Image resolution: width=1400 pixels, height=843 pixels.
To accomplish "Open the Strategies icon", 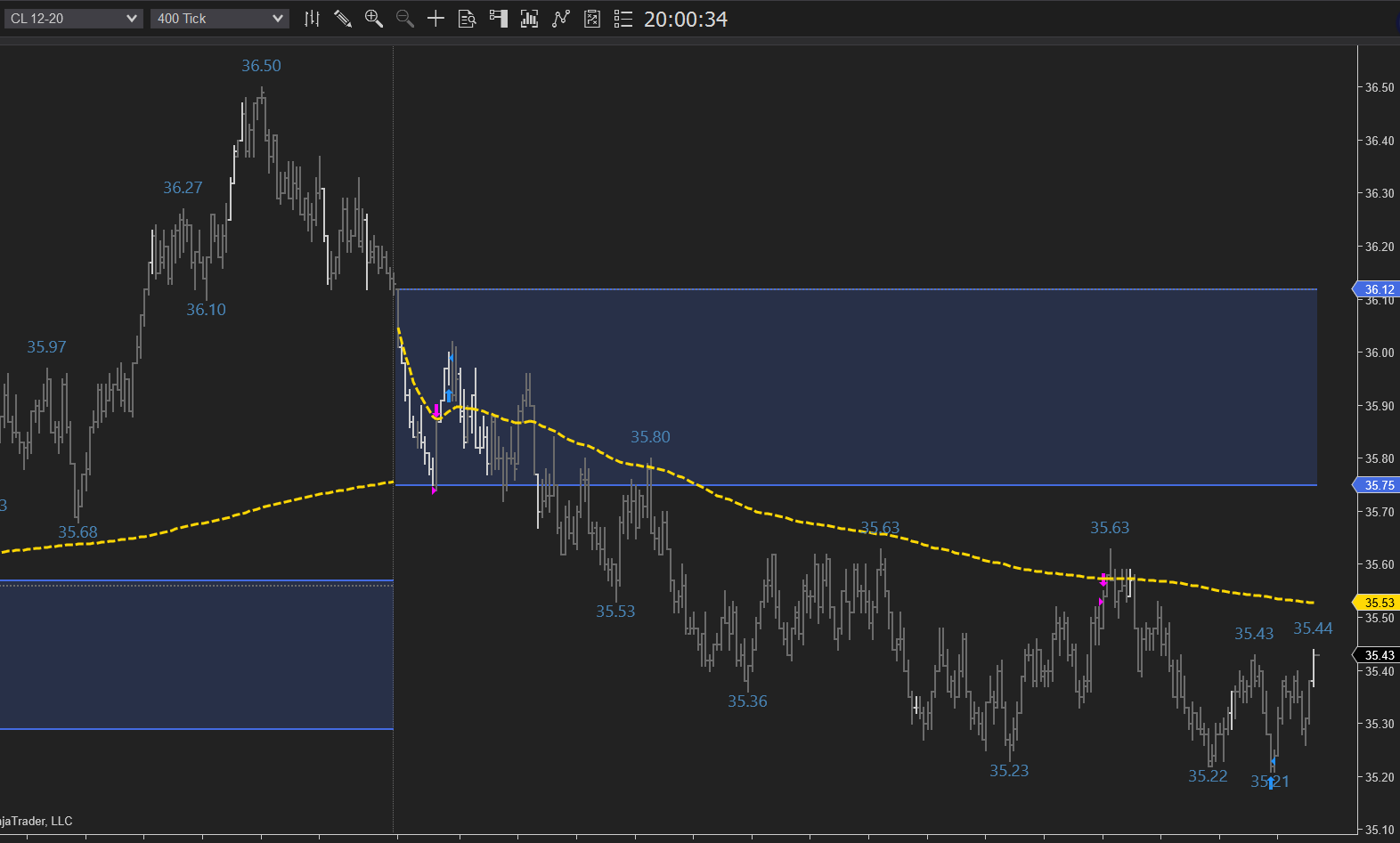I will click(592, 19).
